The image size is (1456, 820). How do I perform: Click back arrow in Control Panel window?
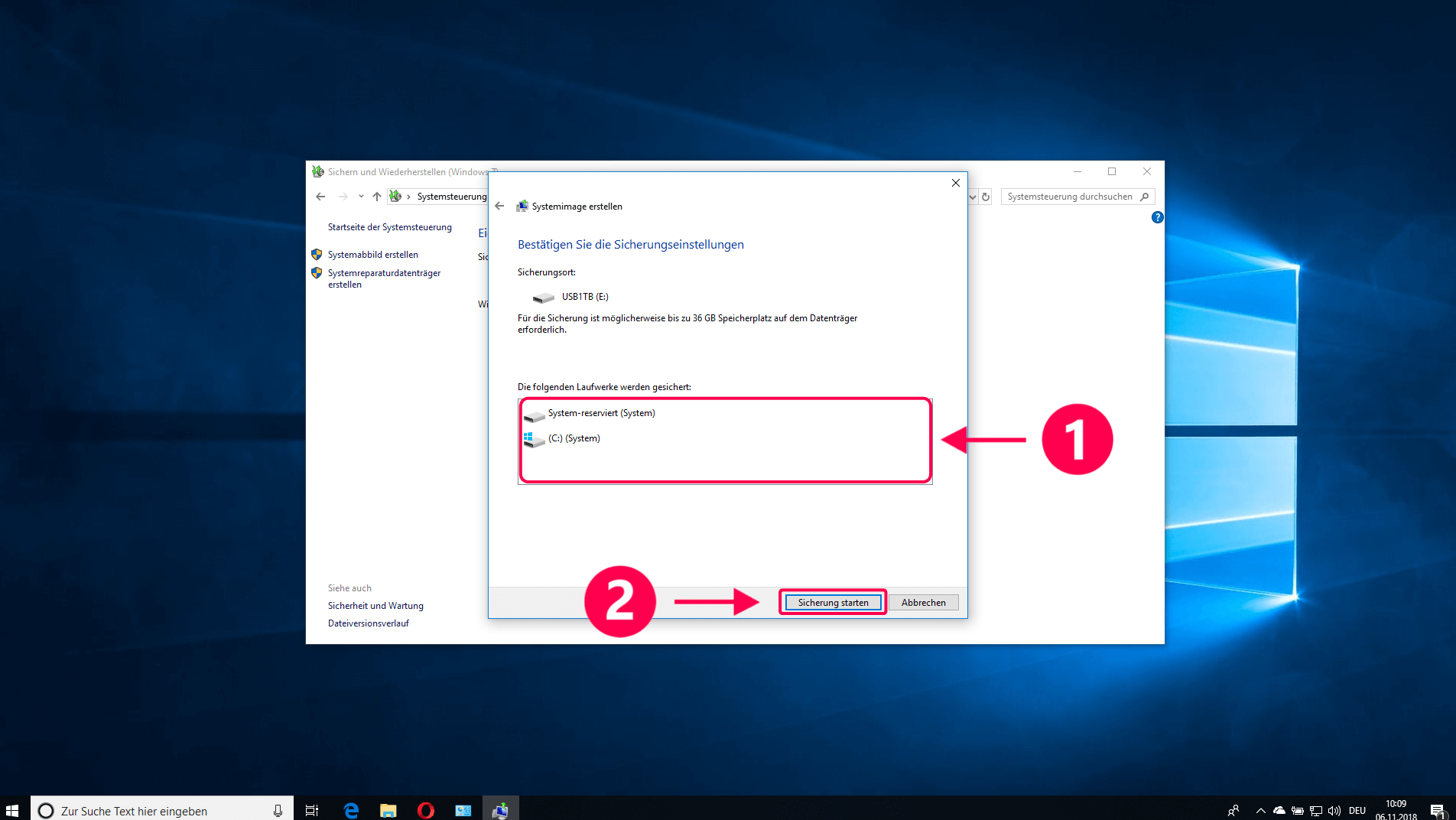coord(320,197)
